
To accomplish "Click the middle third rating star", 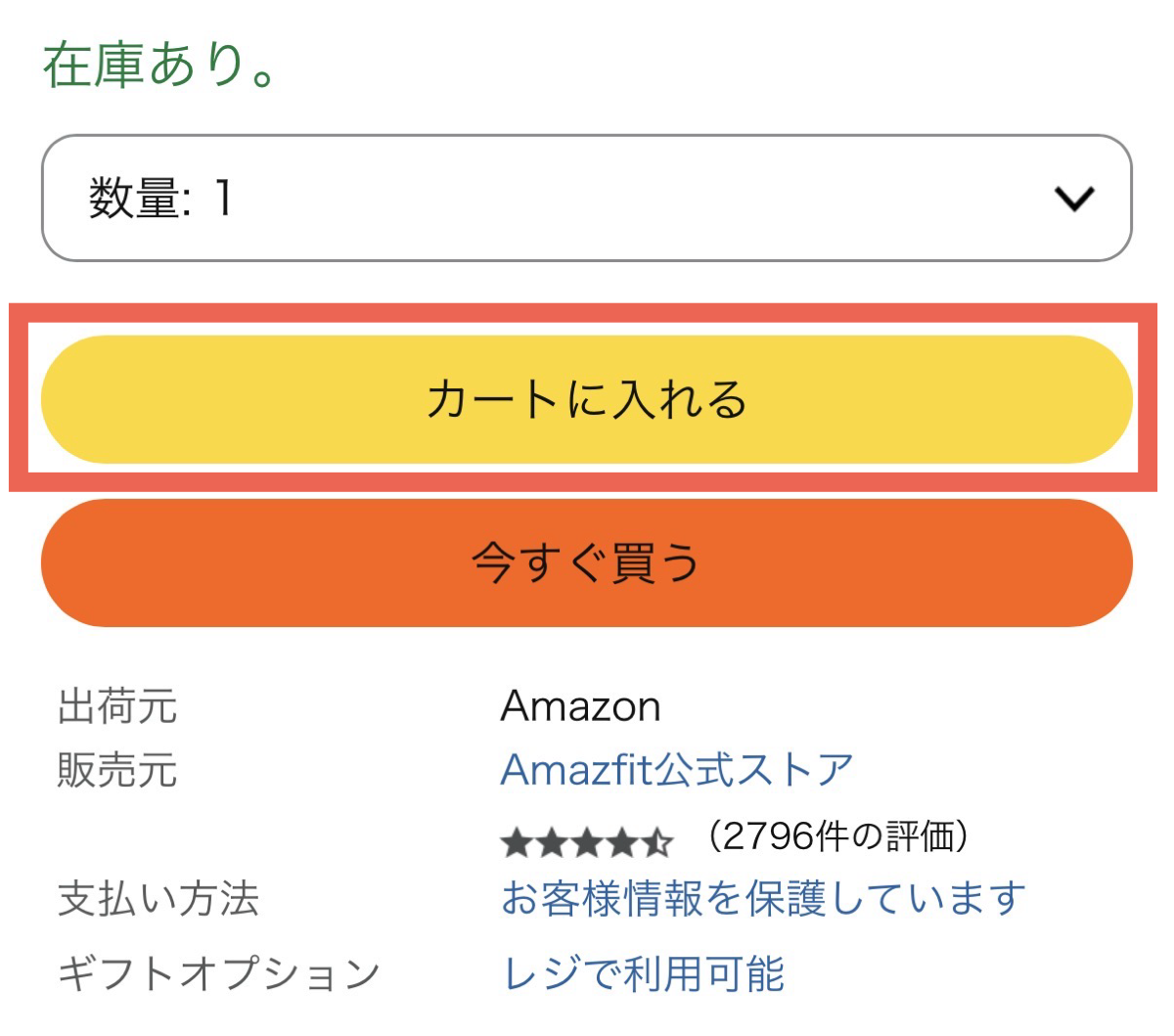I will pyautogui.click(x=587, y=841).
